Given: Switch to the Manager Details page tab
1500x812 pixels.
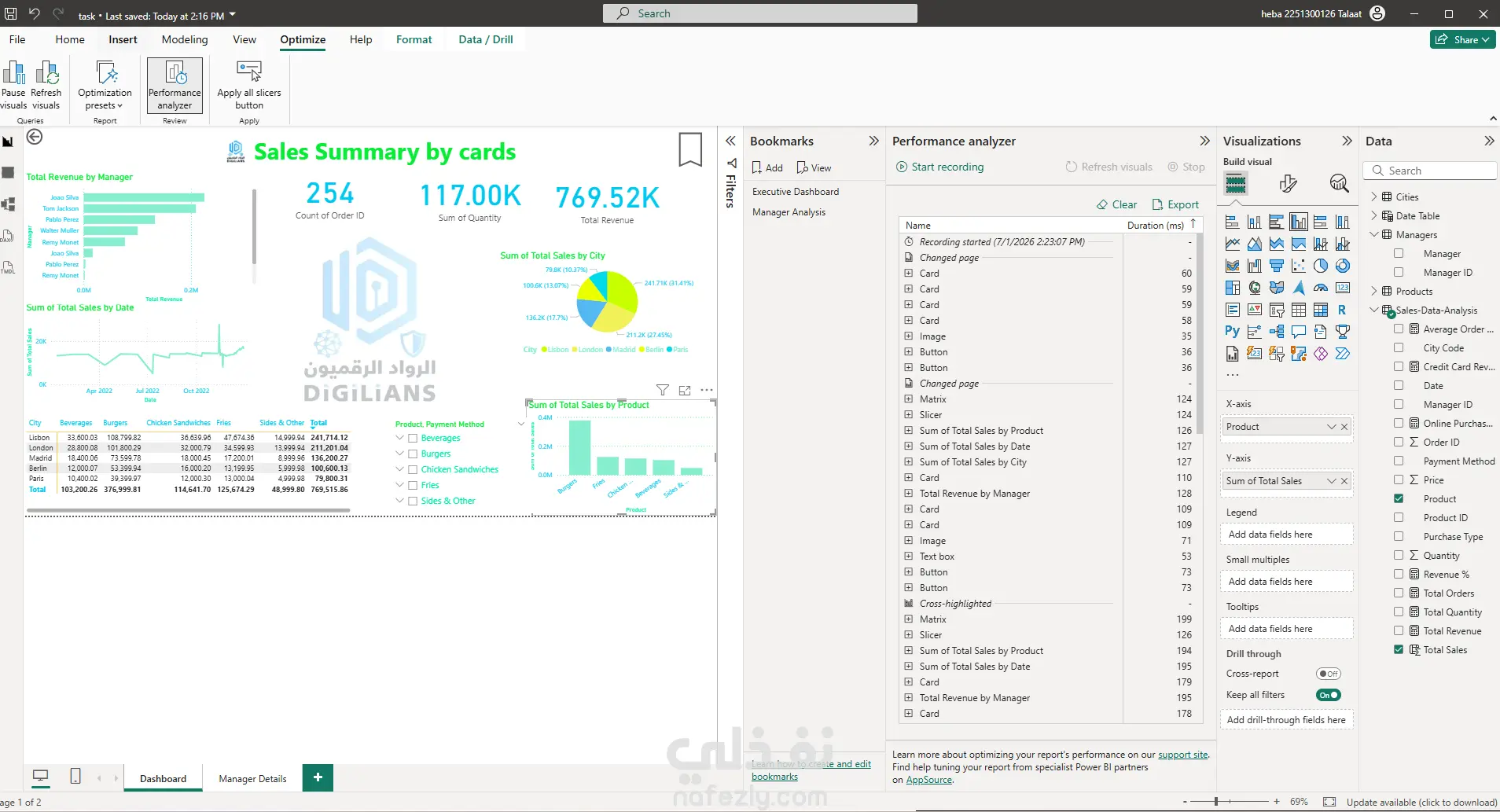Looking at the screenshot, I should point(252,778).
